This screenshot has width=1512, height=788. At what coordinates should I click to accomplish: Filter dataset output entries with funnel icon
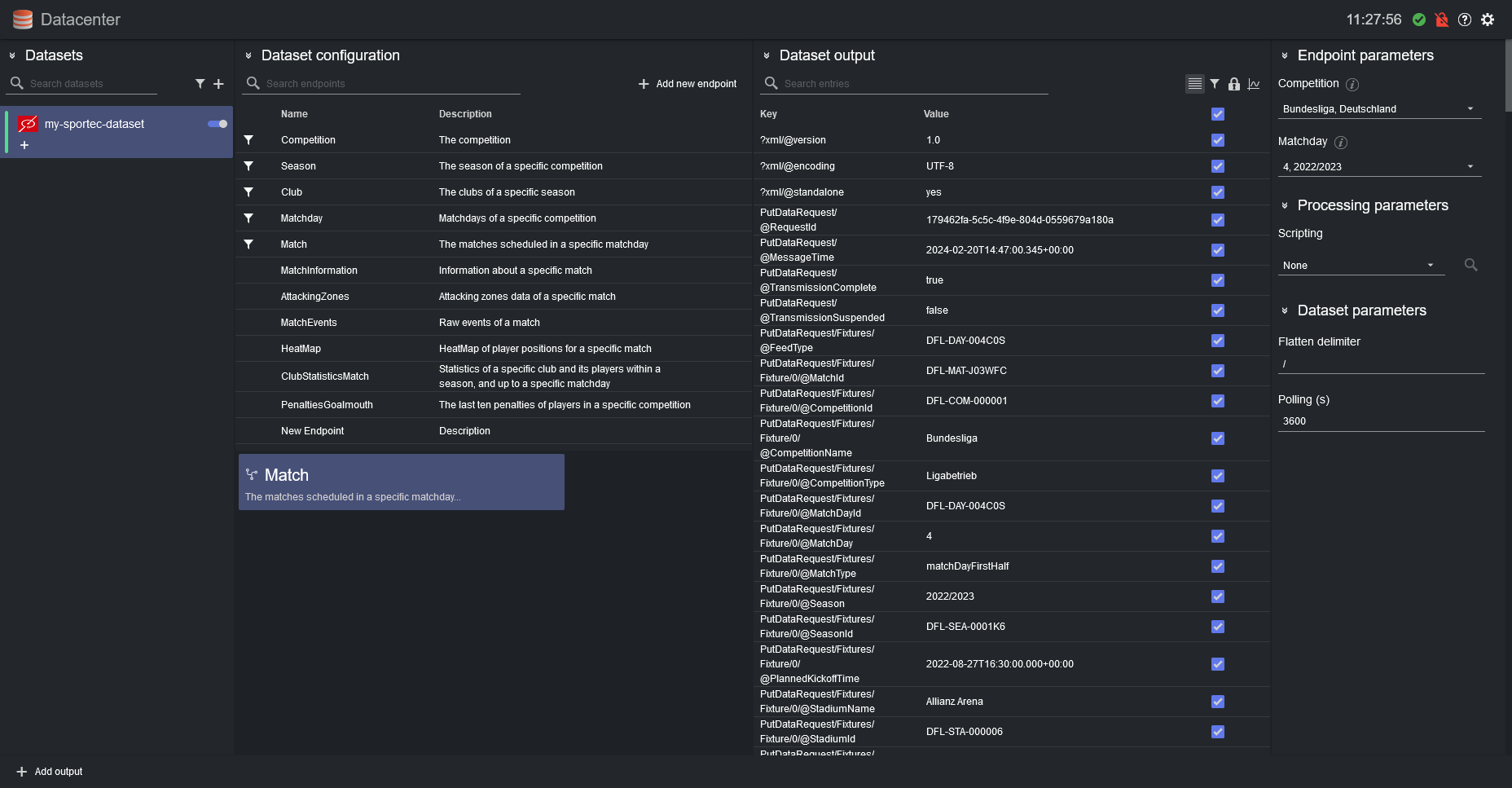coord(1215,84)
